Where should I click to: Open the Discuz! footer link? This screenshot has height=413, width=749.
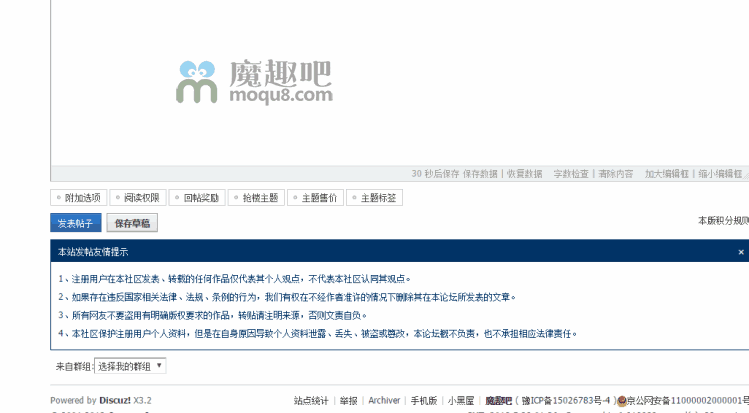(115, 401)
